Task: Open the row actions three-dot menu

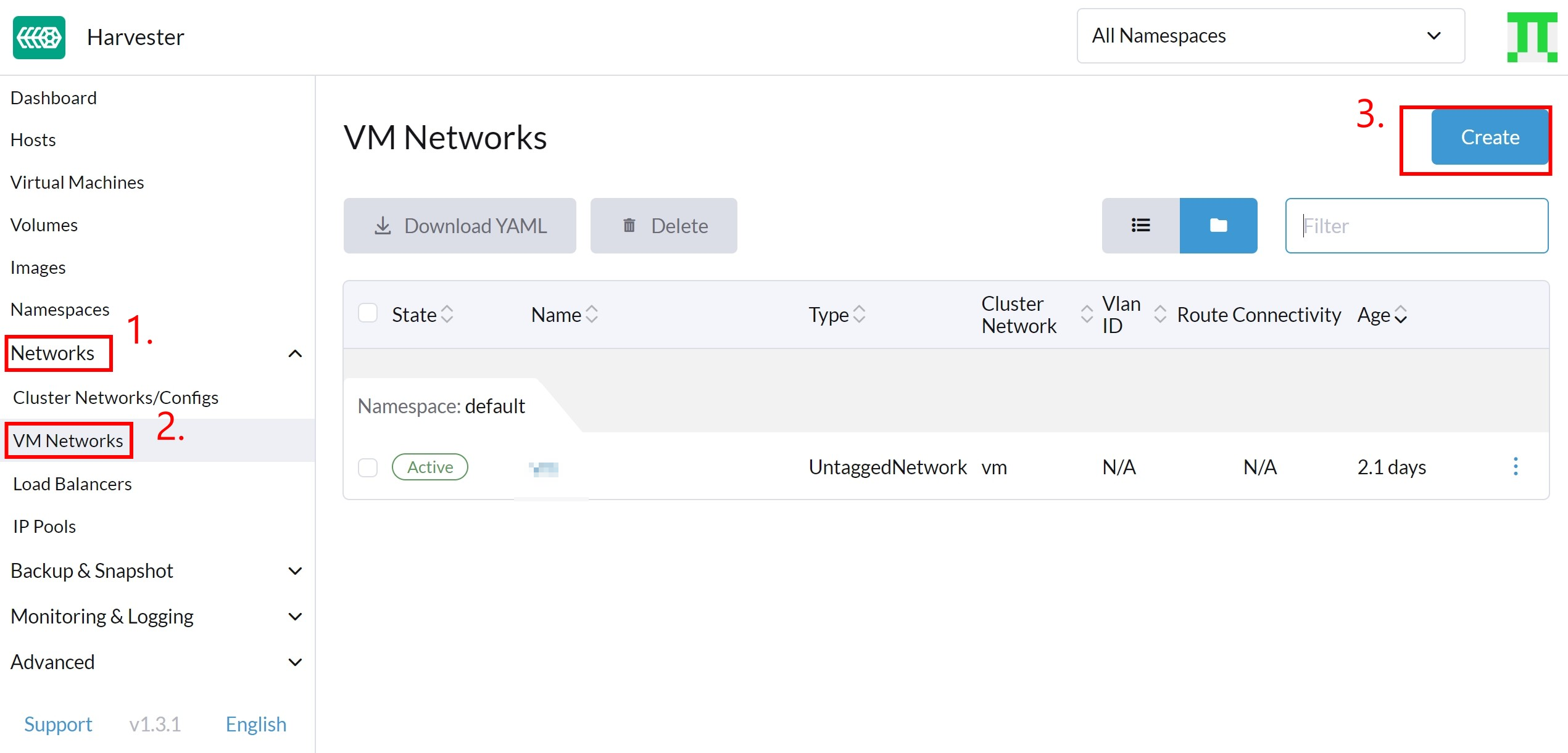Action: coord(1516,467)
